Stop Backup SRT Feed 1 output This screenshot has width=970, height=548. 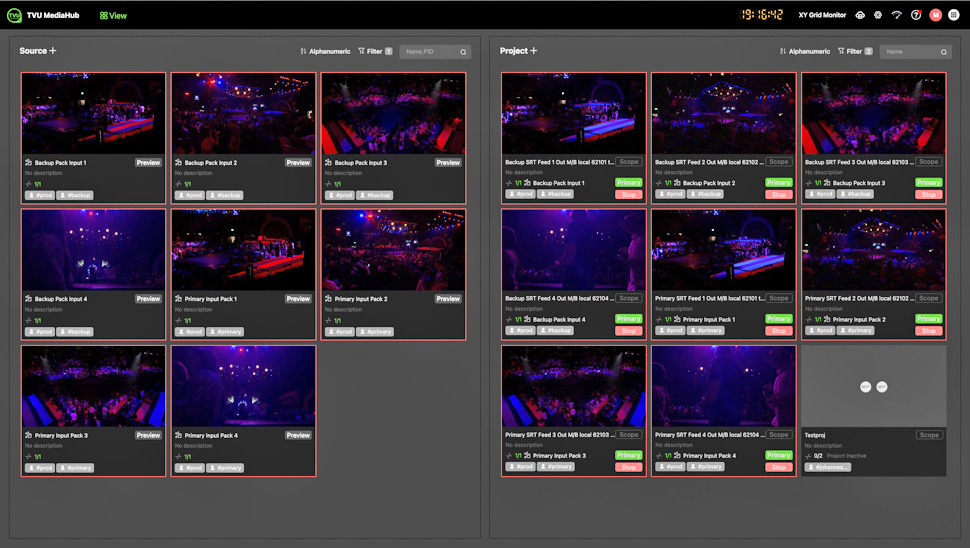[x=629, y=195]
